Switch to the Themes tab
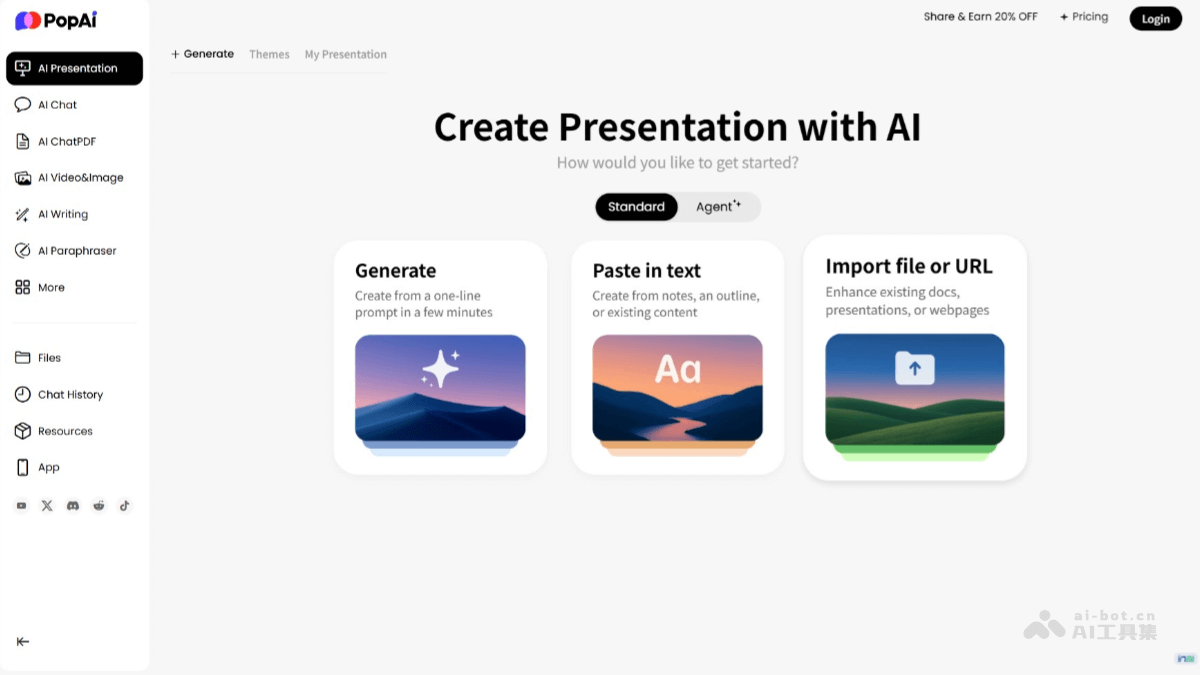The width and height of the screenshot is (1200, 675). (x=269, y=54)
